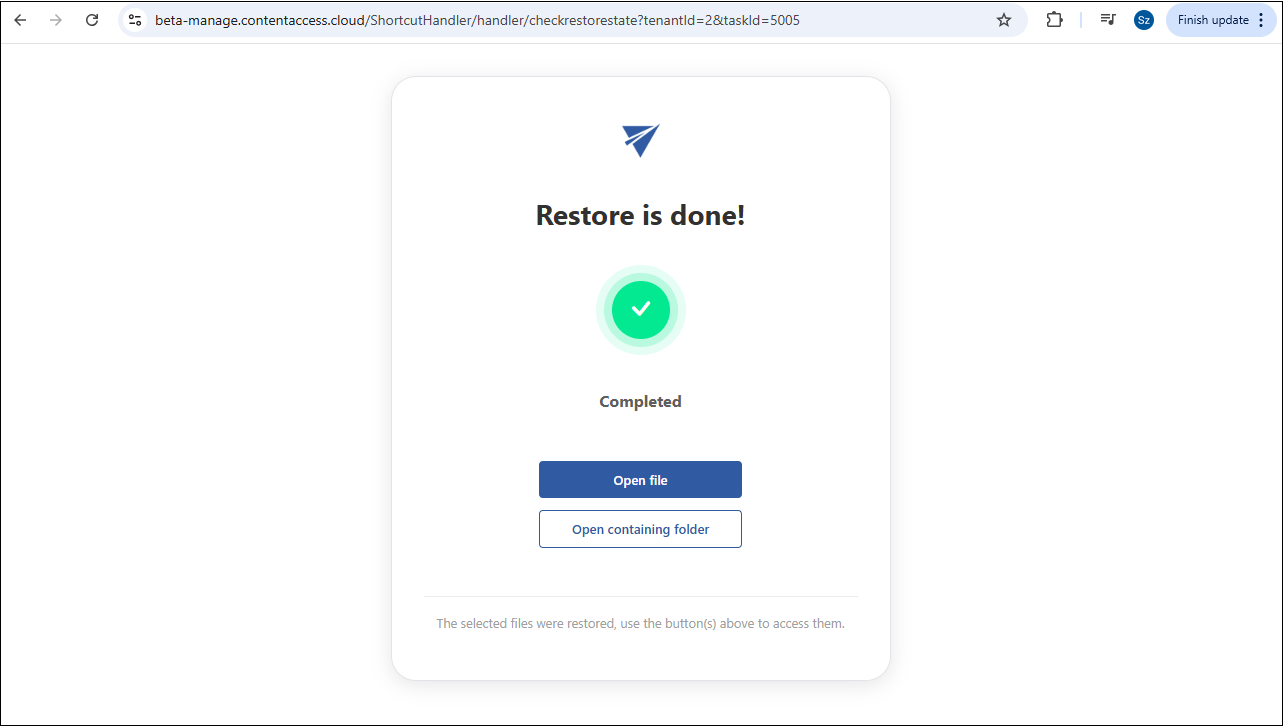Screen dimensions: 1283x728
Task: Open Chrome's three-dot menu
Action: click(x=1261, y=20)
